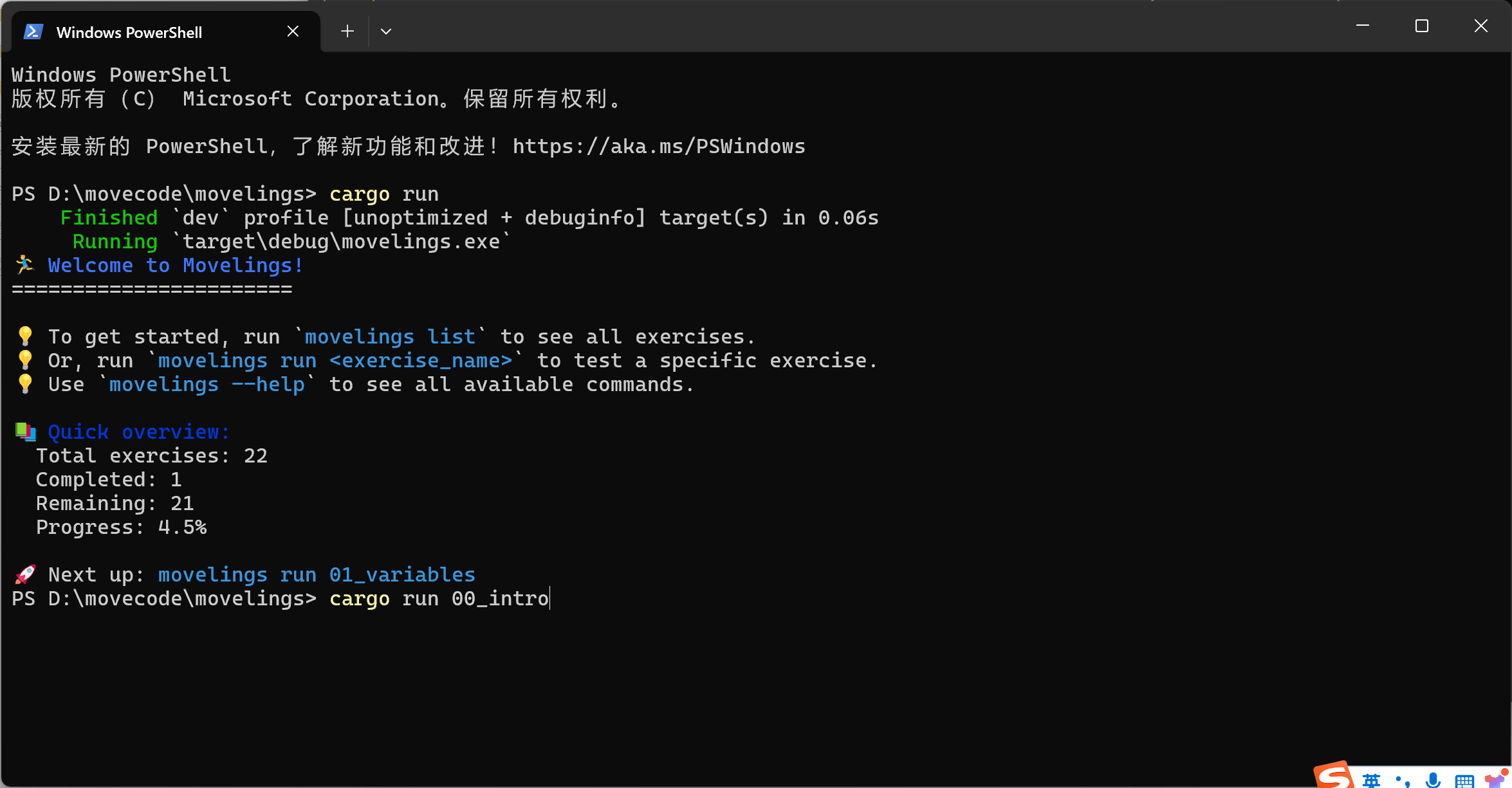The image size is (1512, 788).
Task: Click the 'Welcome to Movelings!' heading
Action: (175, 265)
